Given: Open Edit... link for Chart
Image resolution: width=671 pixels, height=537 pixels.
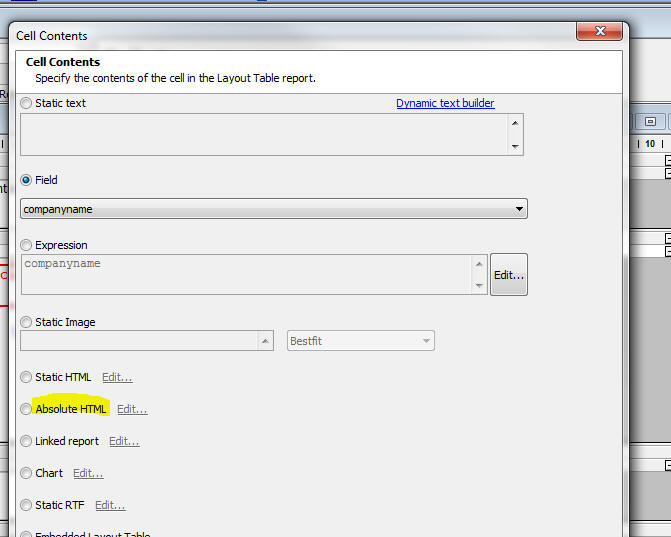Looking at the screenshot, I should click(x=88, y=473).
